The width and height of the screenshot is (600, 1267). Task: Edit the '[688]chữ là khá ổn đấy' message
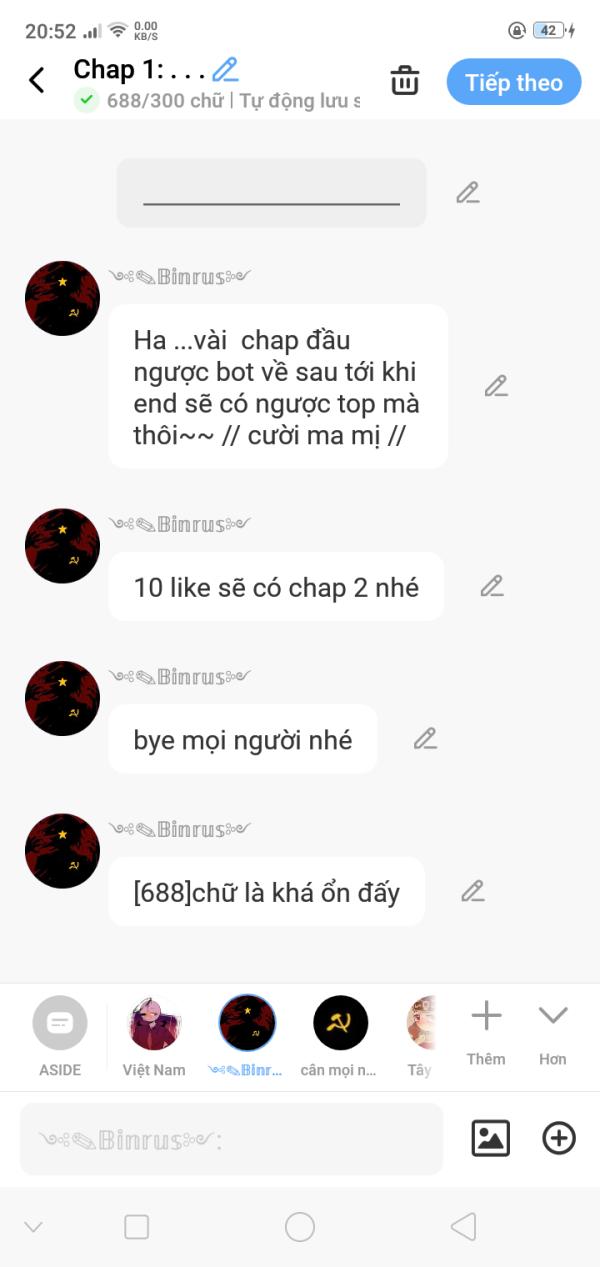point(473,891)
